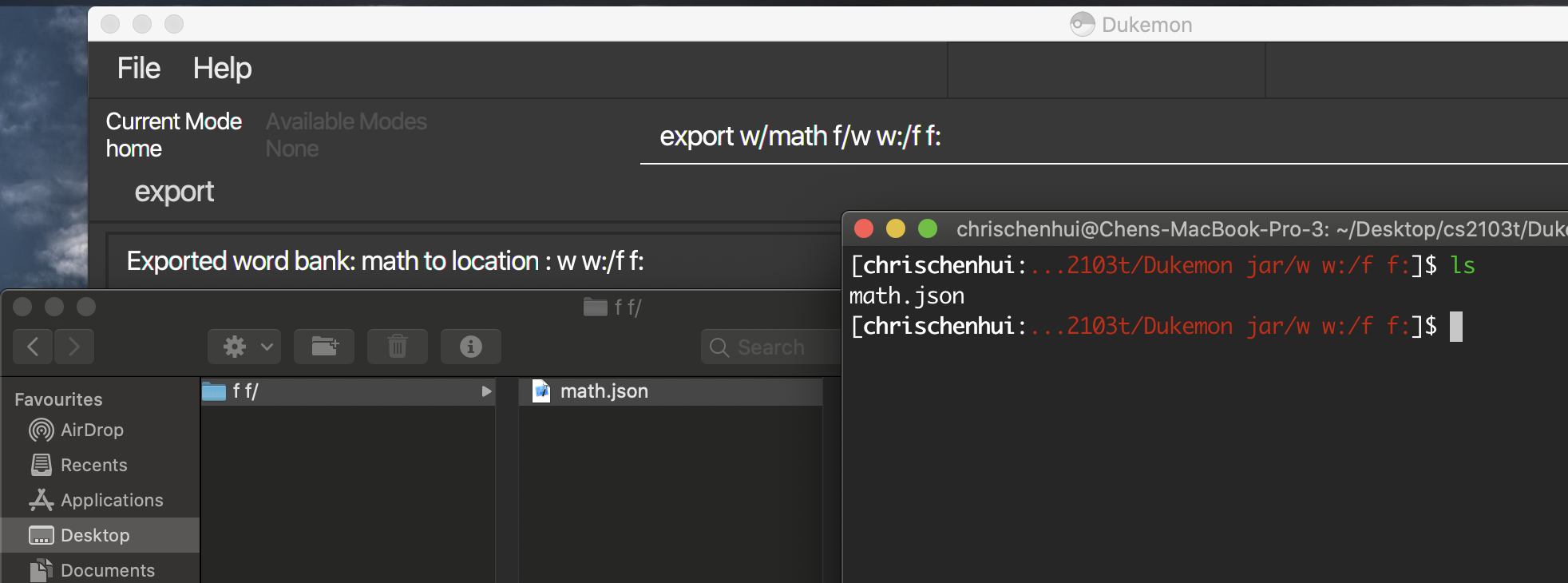Click the 'Exported word bank' result message
This screenshot has height=583, width=1568.
pos(385,261)
